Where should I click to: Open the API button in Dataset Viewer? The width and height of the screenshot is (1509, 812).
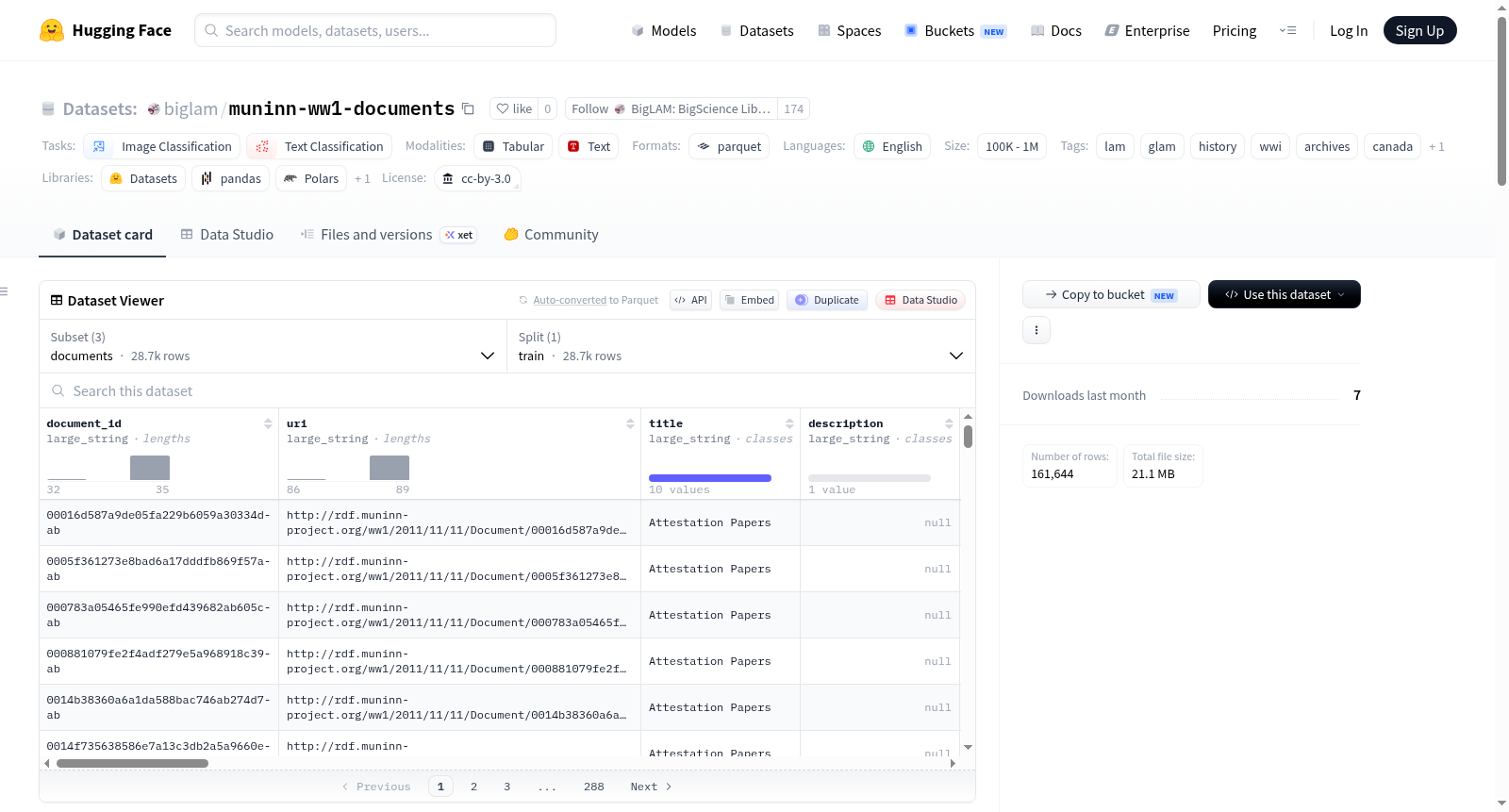tap(690, 300)
